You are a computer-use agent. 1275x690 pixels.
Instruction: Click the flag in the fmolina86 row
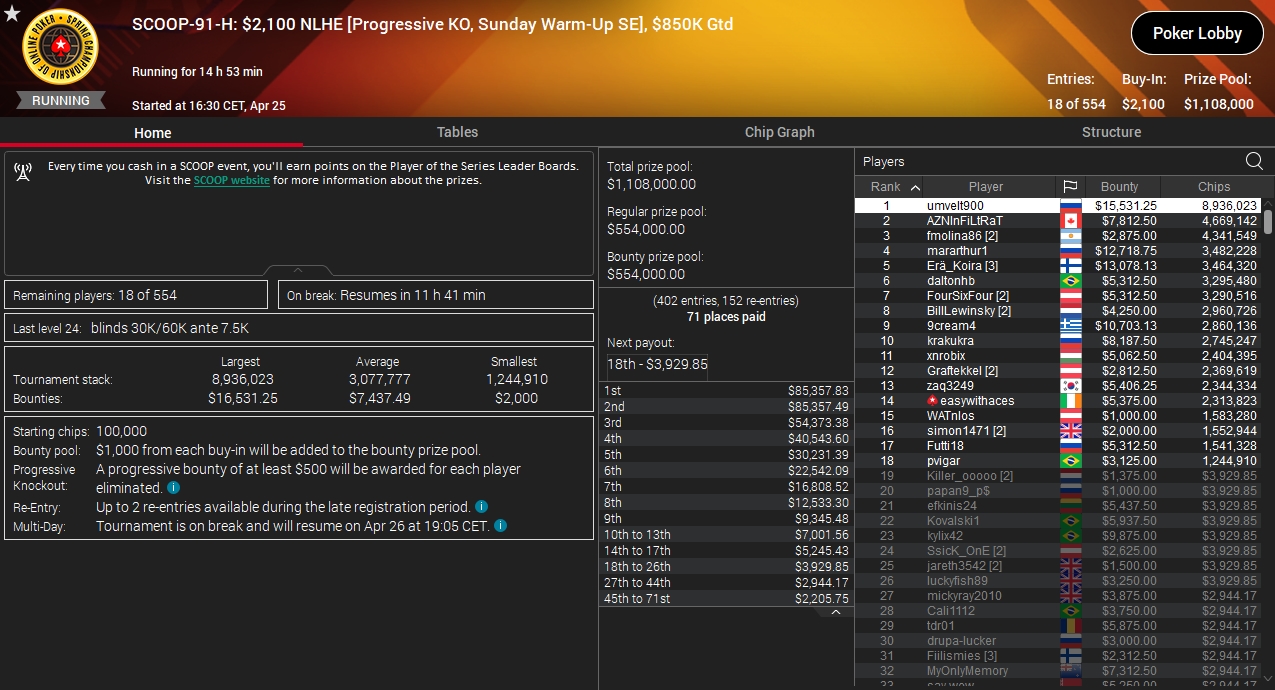coord(1069,236)
